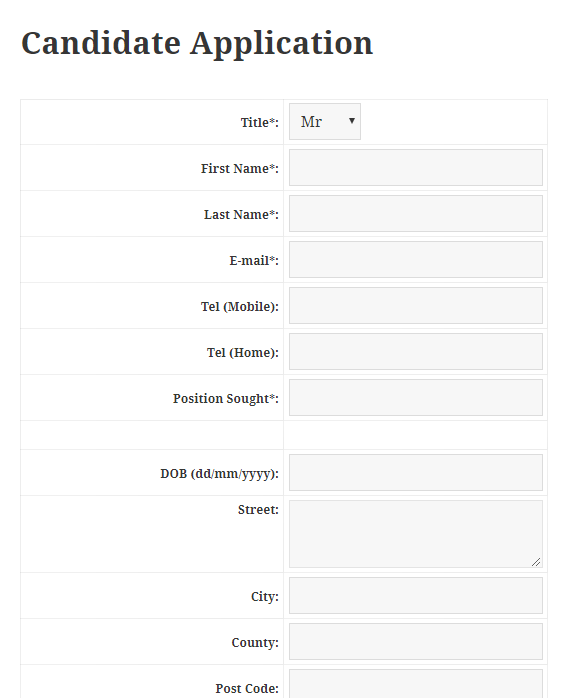
Task: Click the dropdown arrow next to Mr
Action: [352, 121]
